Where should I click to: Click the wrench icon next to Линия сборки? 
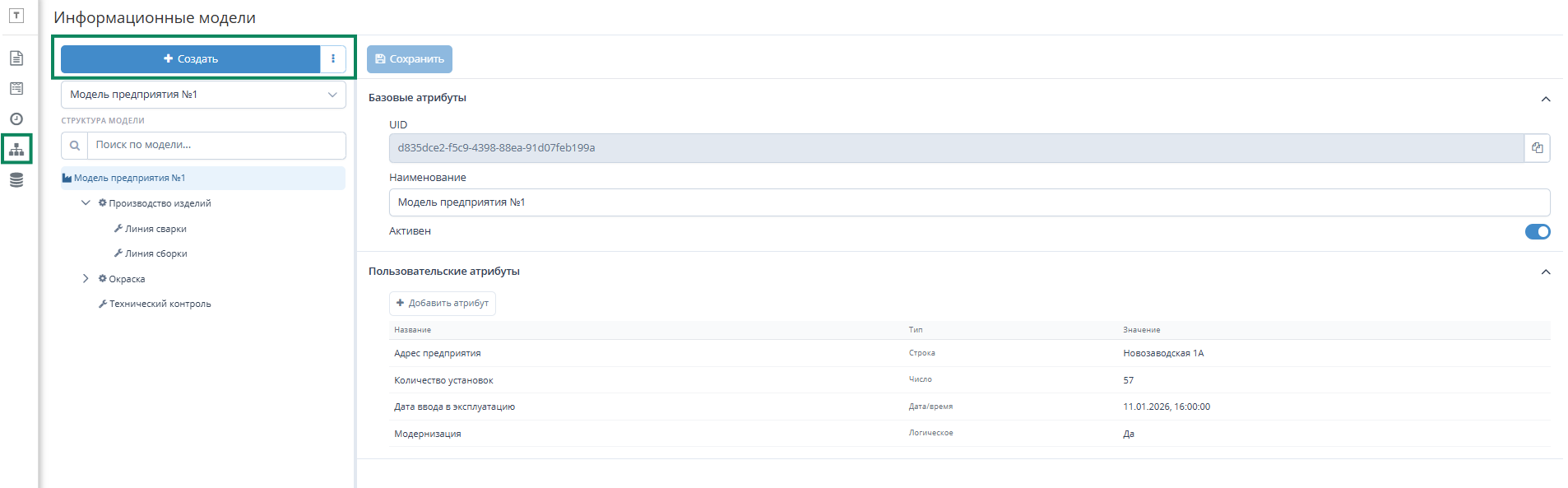118,253
